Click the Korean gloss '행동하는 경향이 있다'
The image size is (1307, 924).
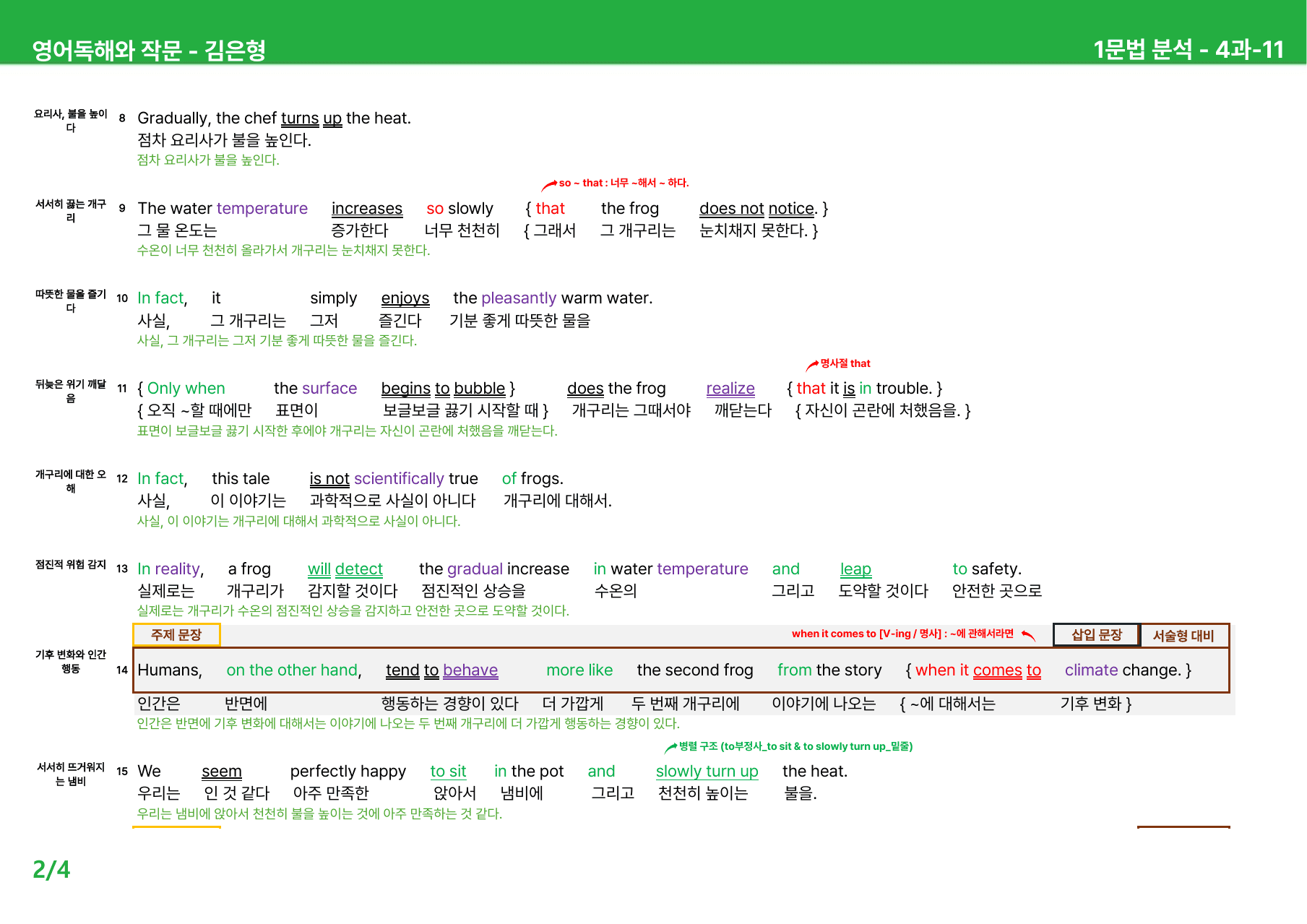[449, 704]
